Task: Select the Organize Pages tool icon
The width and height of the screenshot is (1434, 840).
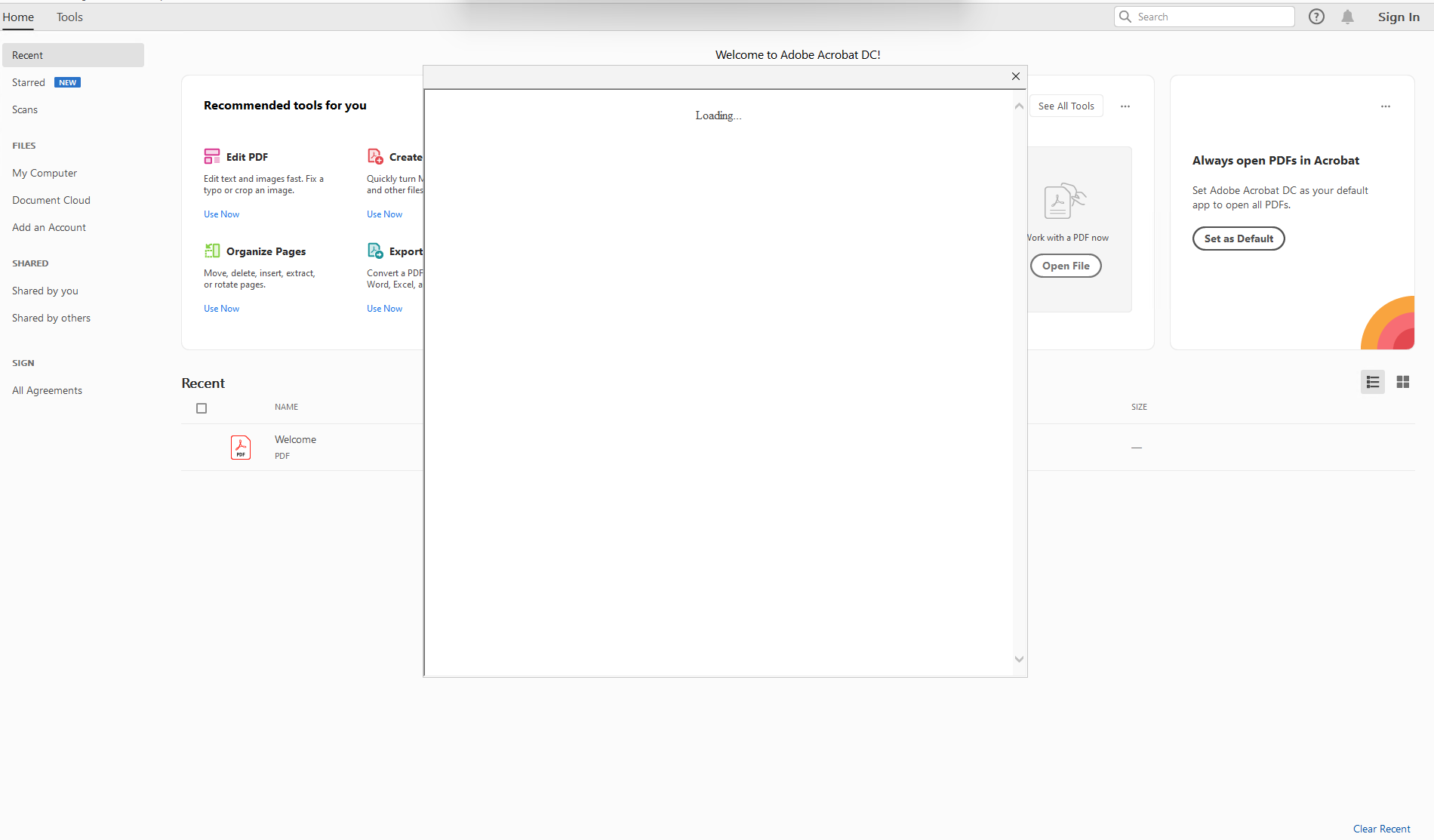Action: click(x=212, y=251)
